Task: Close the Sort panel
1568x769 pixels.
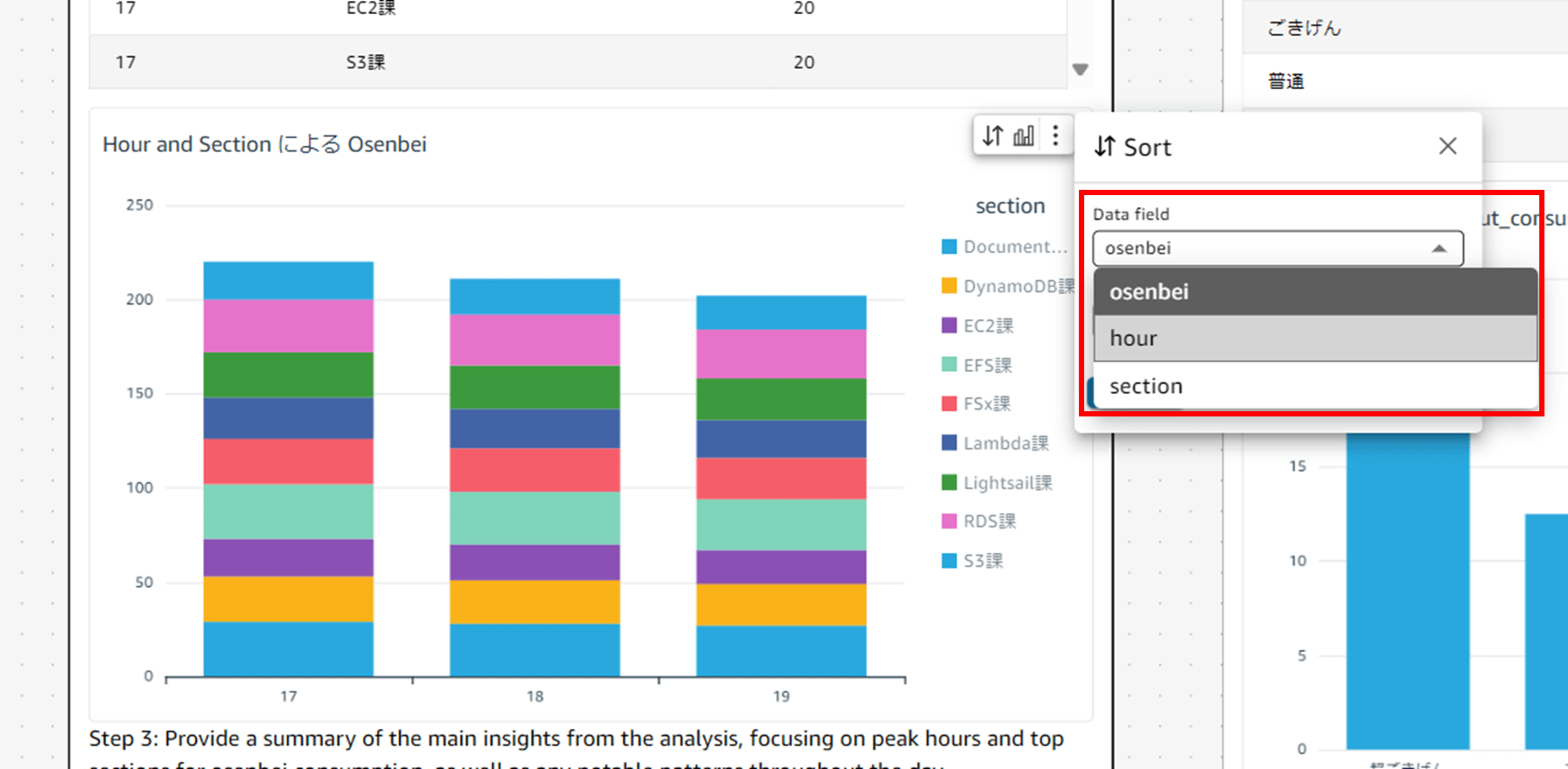Action: (1447, 146)
